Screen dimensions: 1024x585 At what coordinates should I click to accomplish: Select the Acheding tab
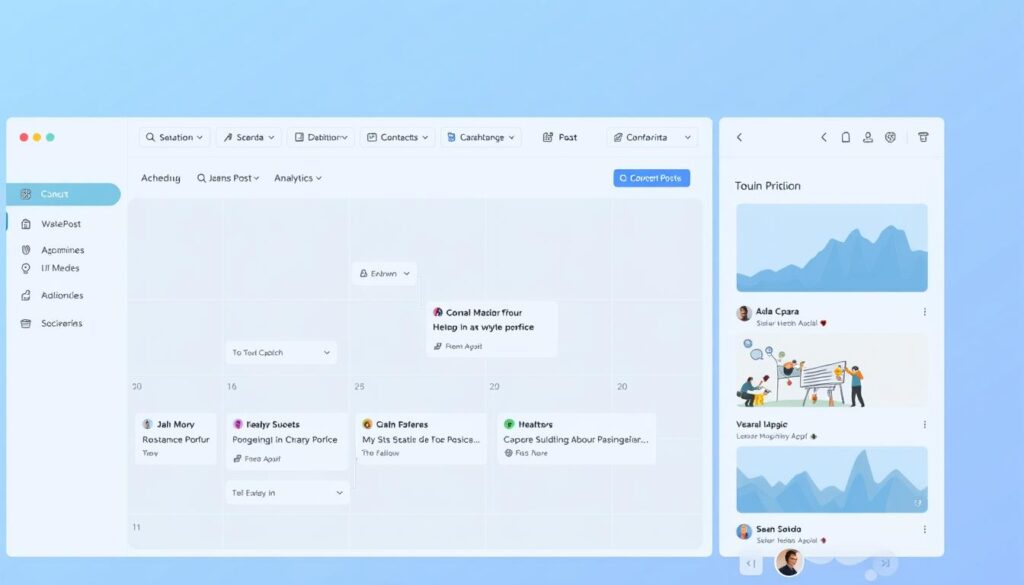(160, 178)
